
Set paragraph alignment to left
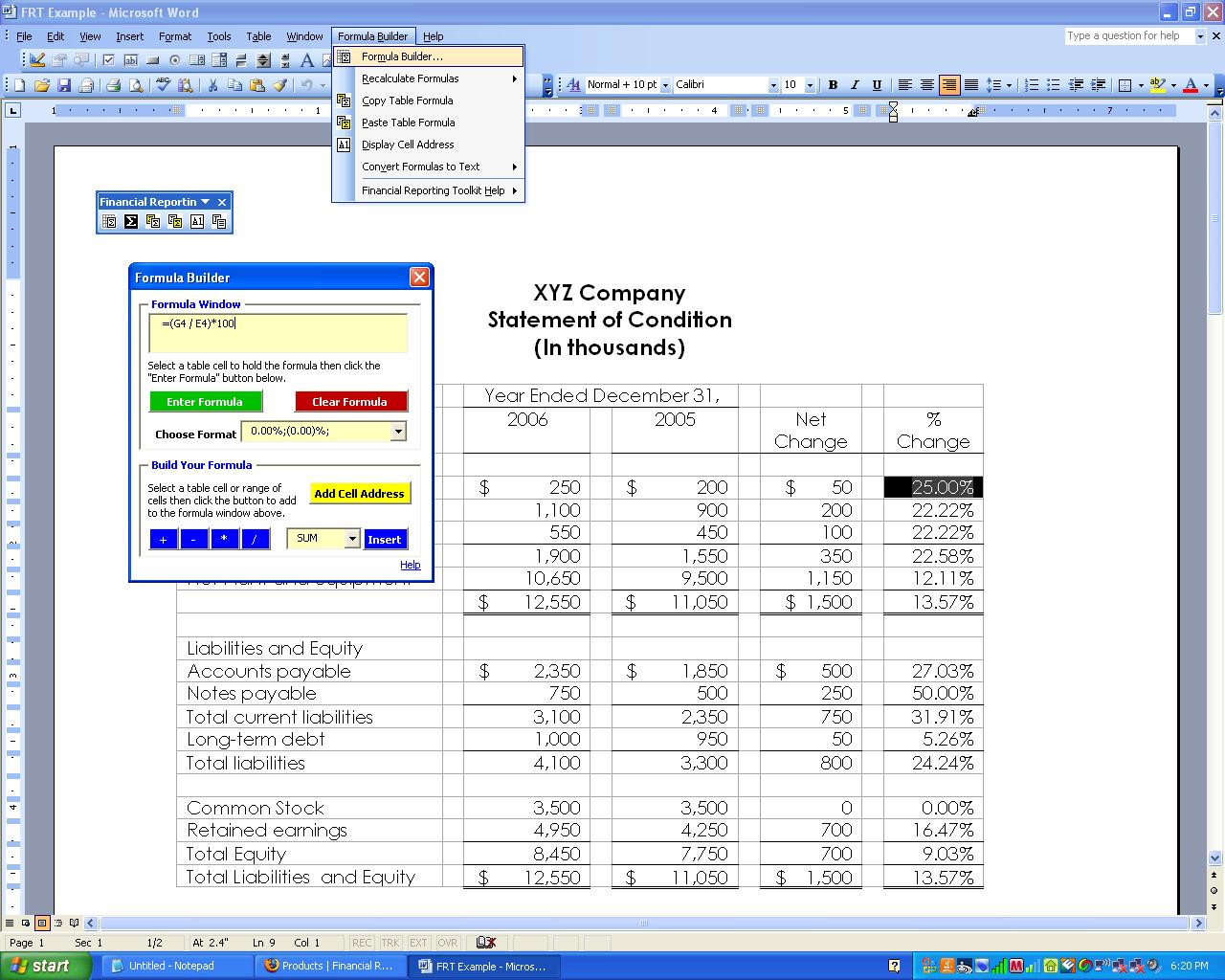[x=904, y=85]
